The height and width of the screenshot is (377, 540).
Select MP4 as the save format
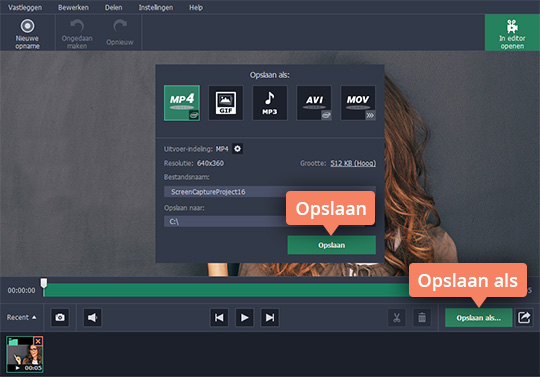pos(182,103)
